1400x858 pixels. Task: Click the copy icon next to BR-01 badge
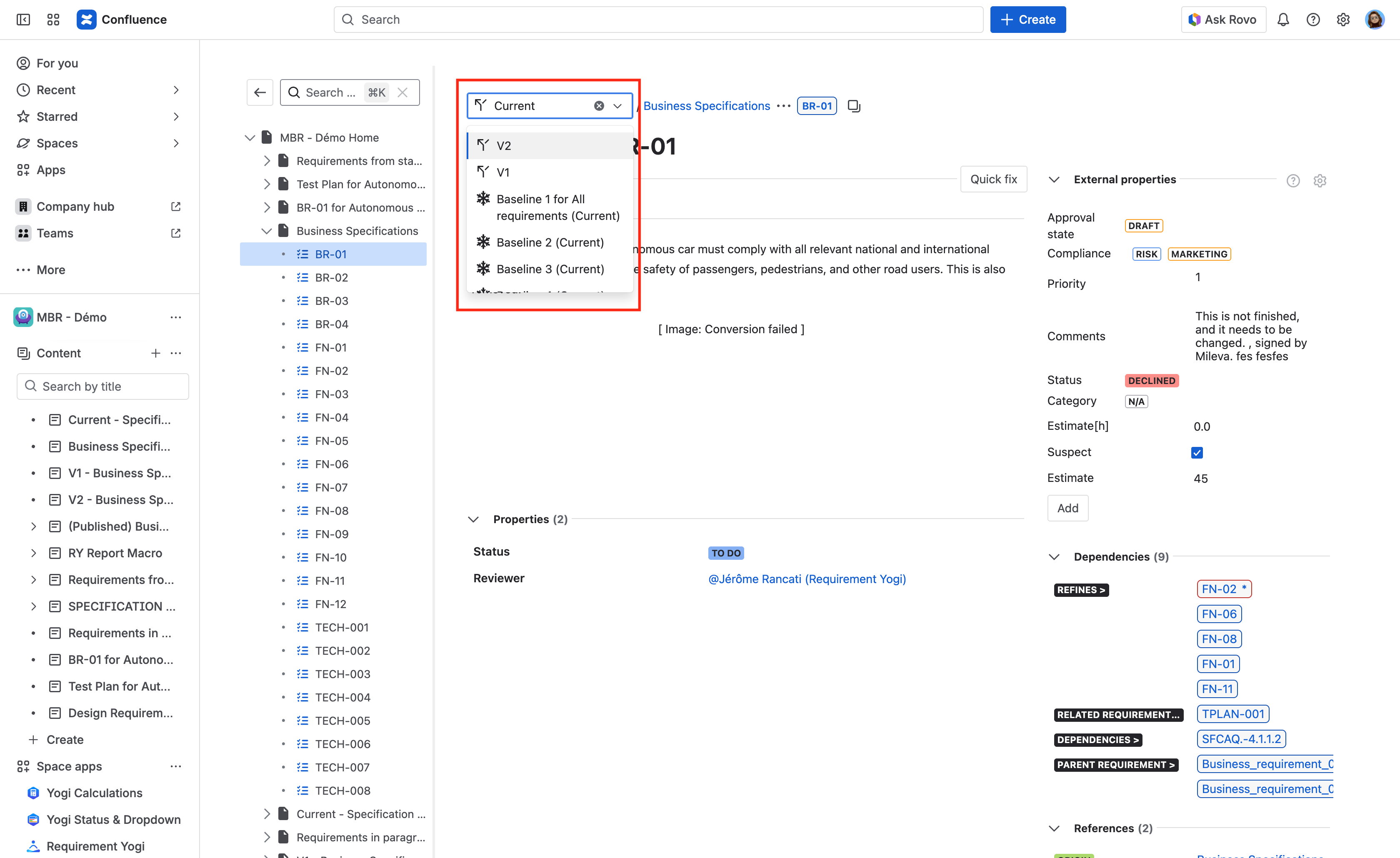click(x=853, y=106)
